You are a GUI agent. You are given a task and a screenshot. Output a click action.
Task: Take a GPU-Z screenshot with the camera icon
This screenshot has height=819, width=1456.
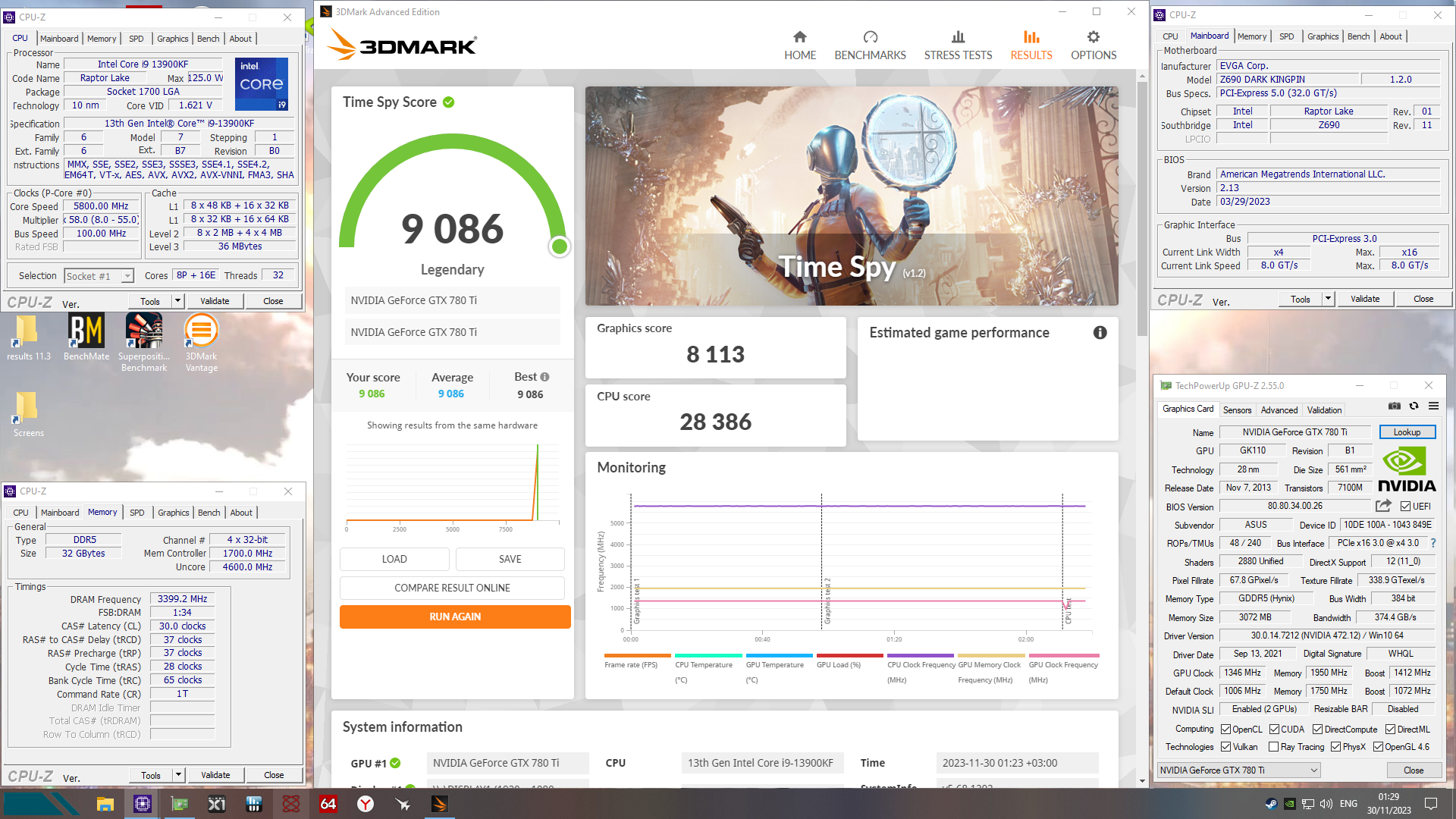[x=1394, y=406]
